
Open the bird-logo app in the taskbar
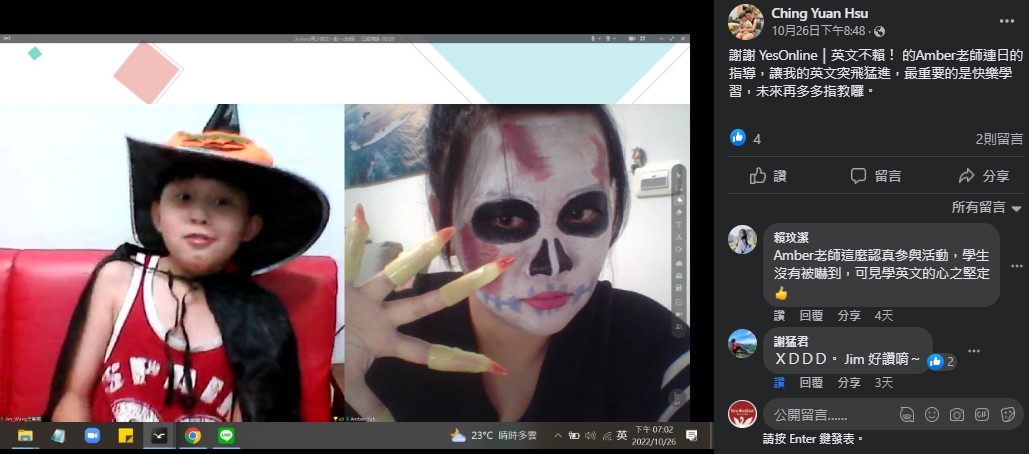pos(159,436)
